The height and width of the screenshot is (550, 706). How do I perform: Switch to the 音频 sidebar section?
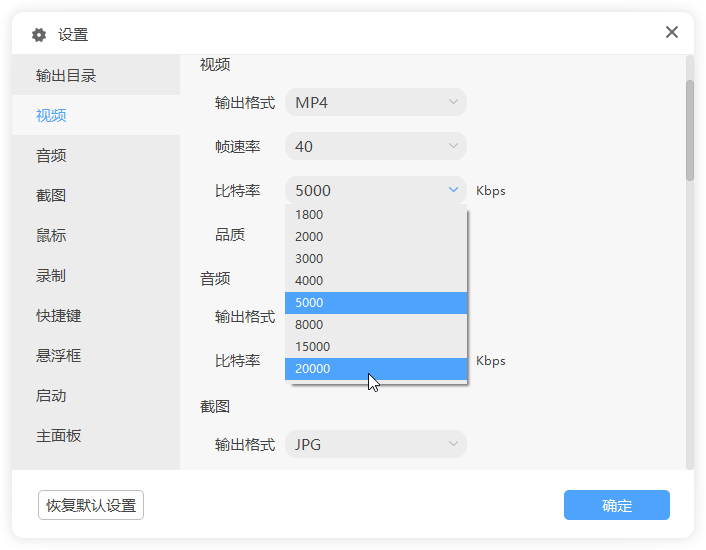(51, 156)
